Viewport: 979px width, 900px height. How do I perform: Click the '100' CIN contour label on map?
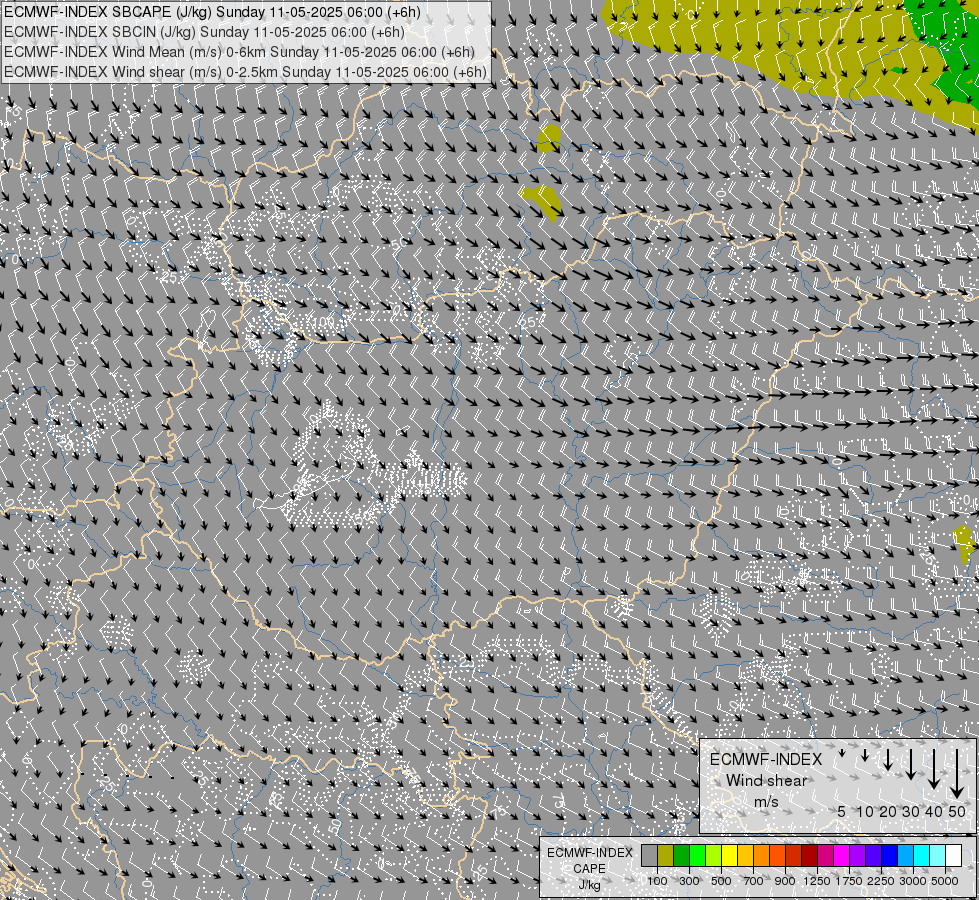tap(323, 322)
